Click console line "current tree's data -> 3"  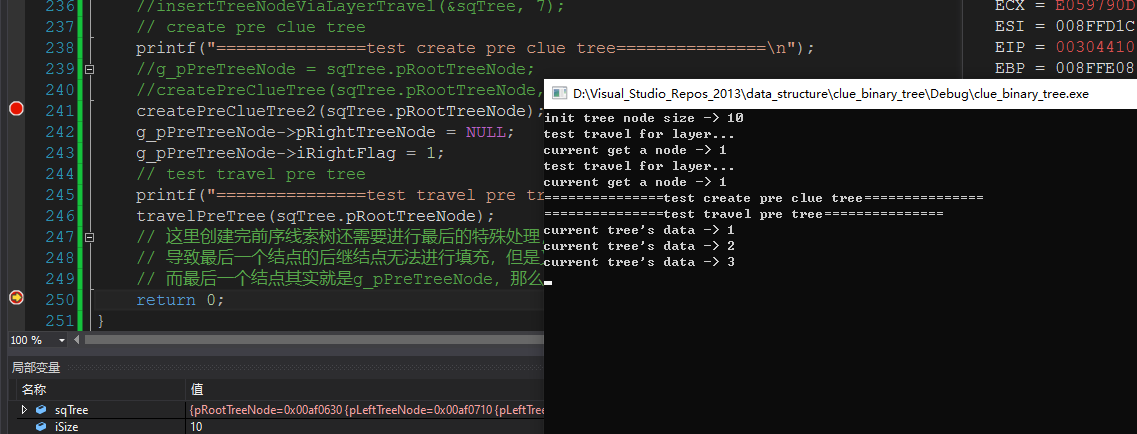[x=640, y=262]
